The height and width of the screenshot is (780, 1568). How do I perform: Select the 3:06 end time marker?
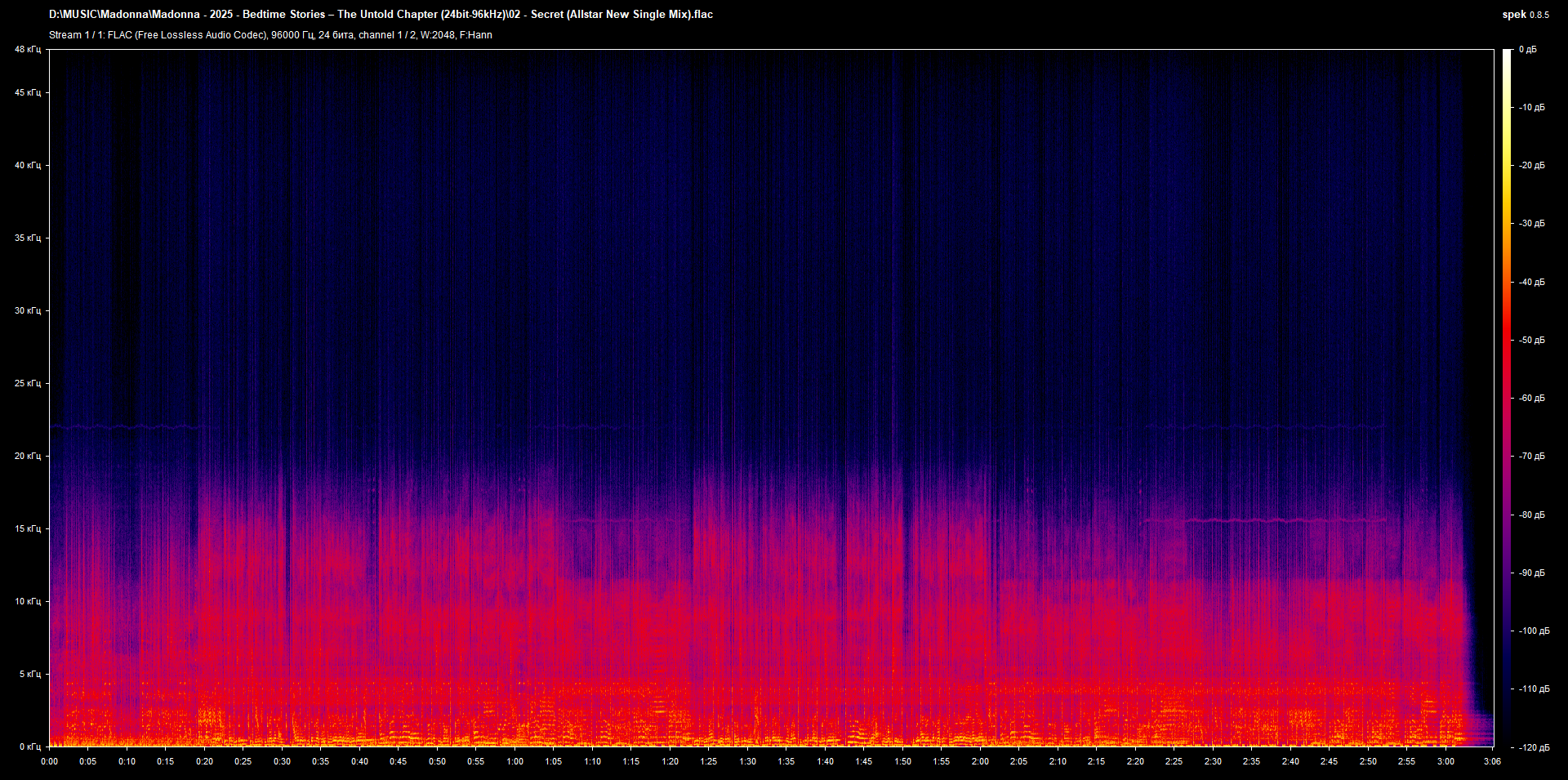click(1492, 761)
